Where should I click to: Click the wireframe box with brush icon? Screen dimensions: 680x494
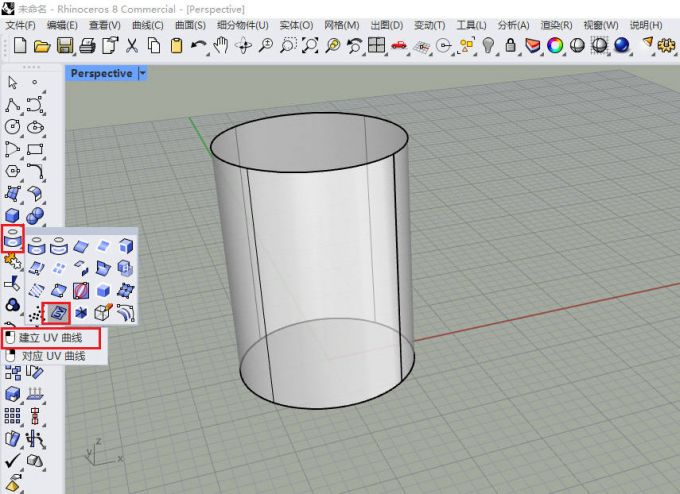tap(103, 312)
